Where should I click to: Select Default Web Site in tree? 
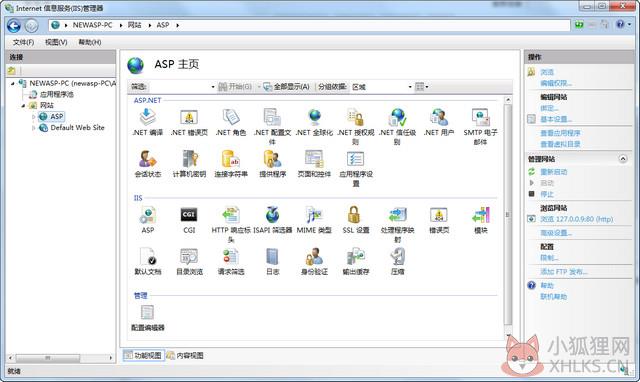click(77, 128)
